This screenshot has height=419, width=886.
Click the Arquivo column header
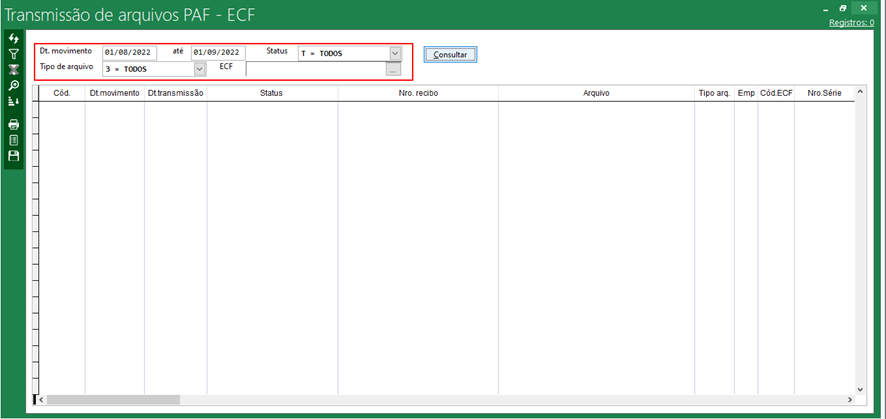tap(596, 93)
